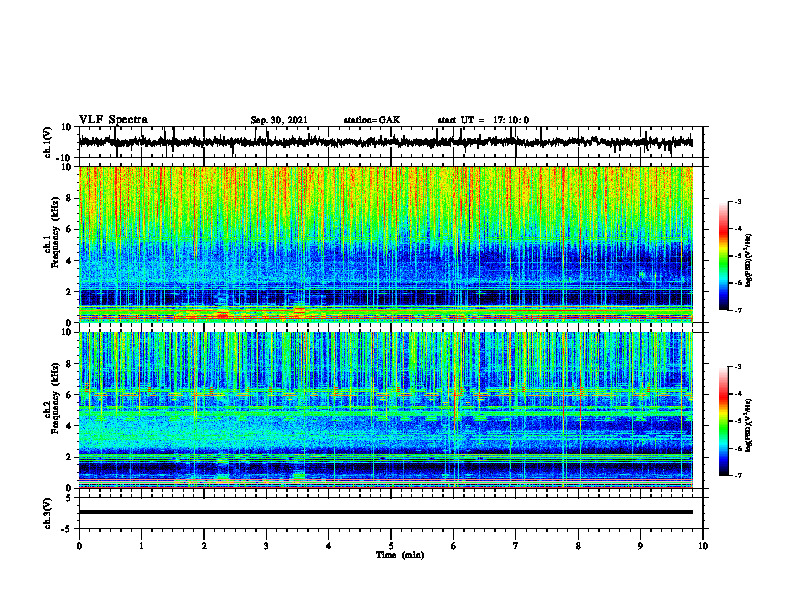Click time axis tick label "7"

click(516, 546)
